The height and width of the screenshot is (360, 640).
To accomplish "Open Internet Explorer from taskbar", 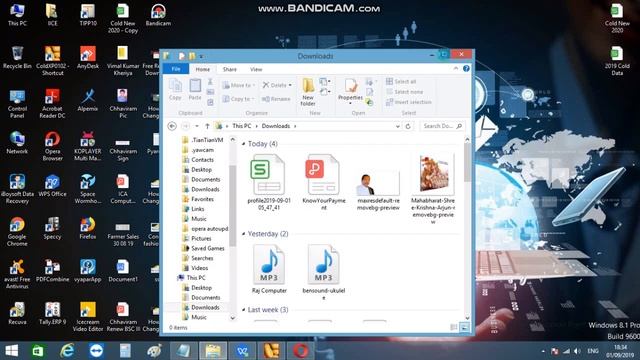I will point(67,351).
